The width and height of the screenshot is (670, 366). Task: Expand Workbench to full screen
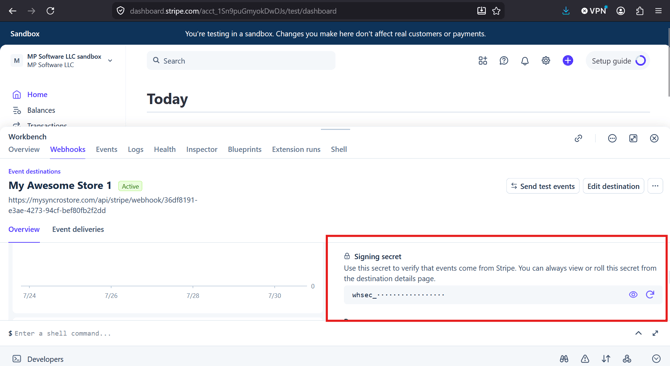633,138
